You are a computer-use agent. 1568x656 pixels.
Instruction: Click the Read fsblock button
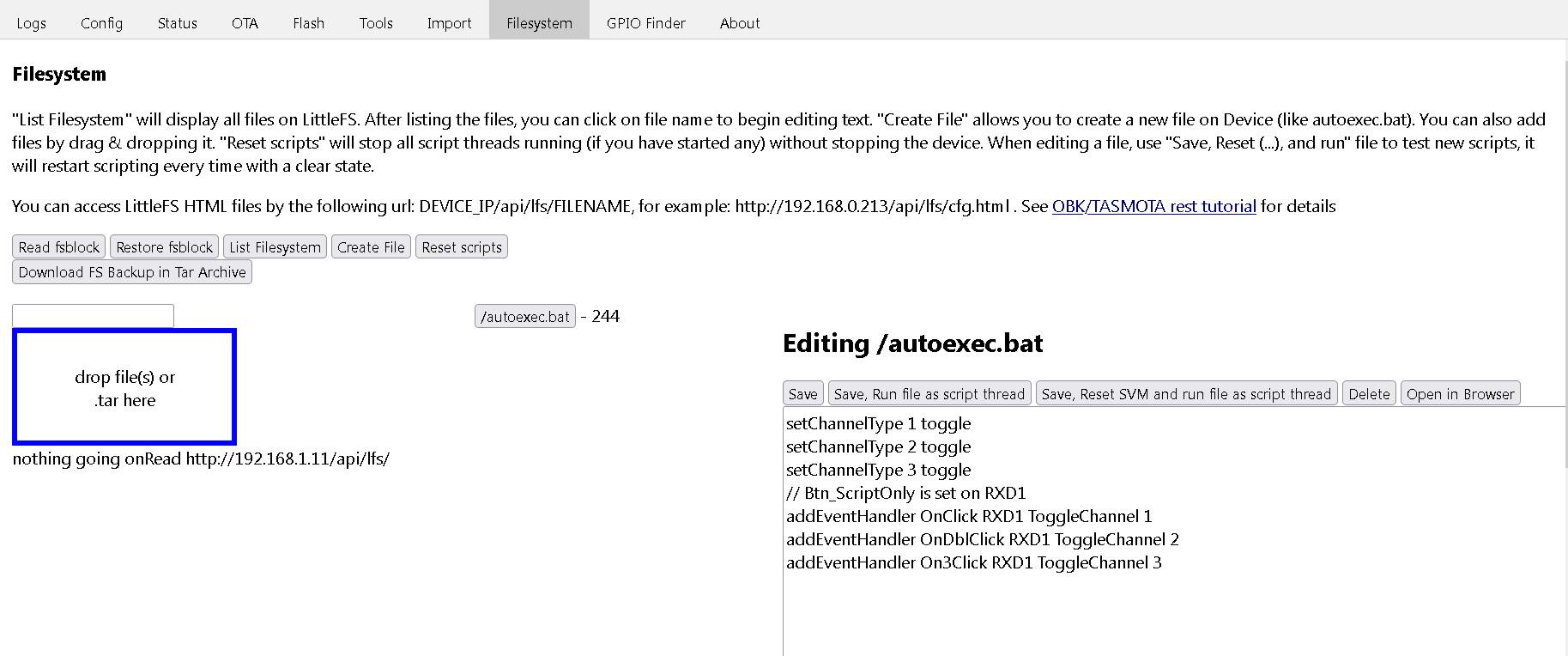(x=59, y=247)
